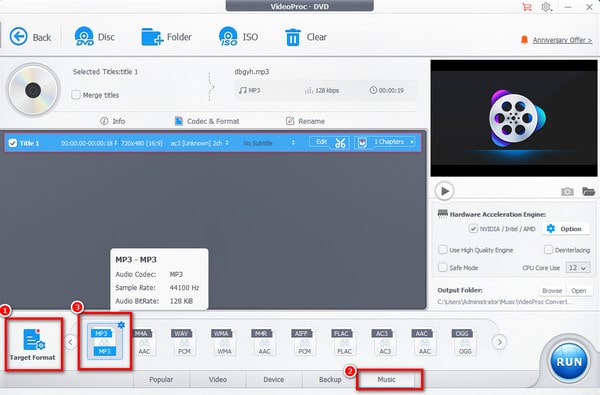The height and width of the screenshot is (395, 600).
Task: Click Open next to Output Folder
Action: [579, 291]
